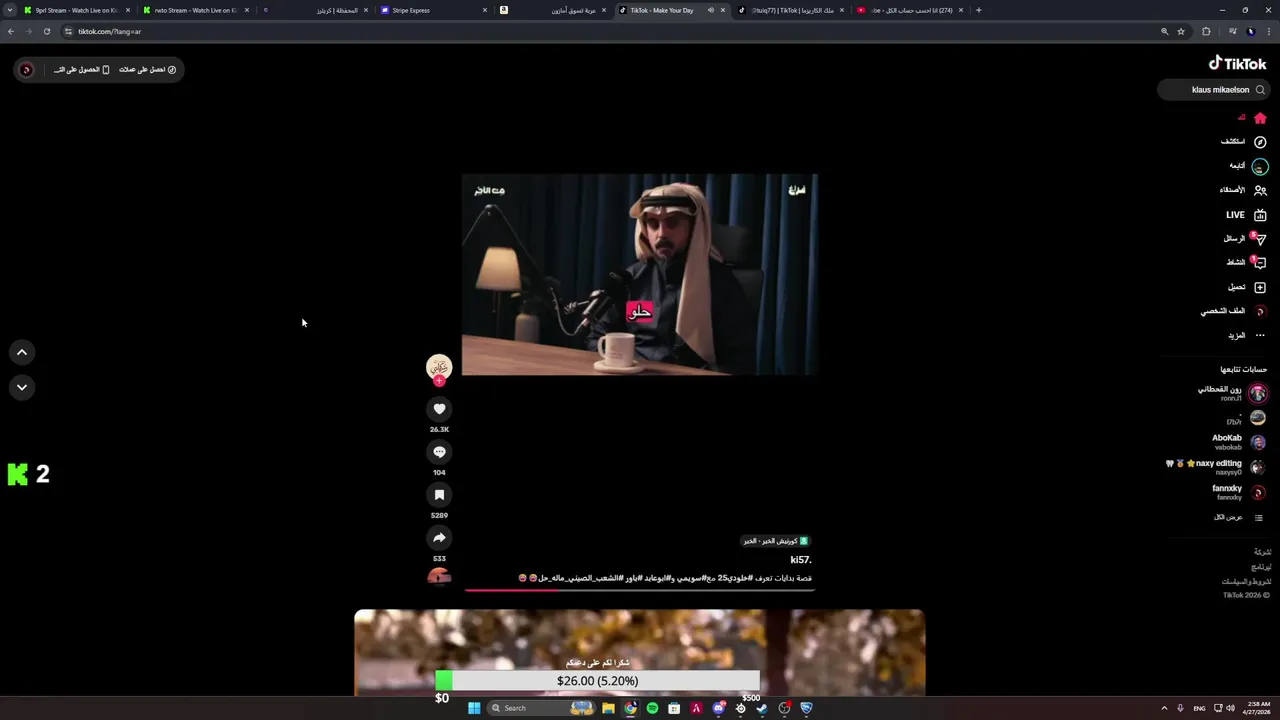Click round avatar icon at top-left pill
1280x720 pixels.
(x=27, y=70)
